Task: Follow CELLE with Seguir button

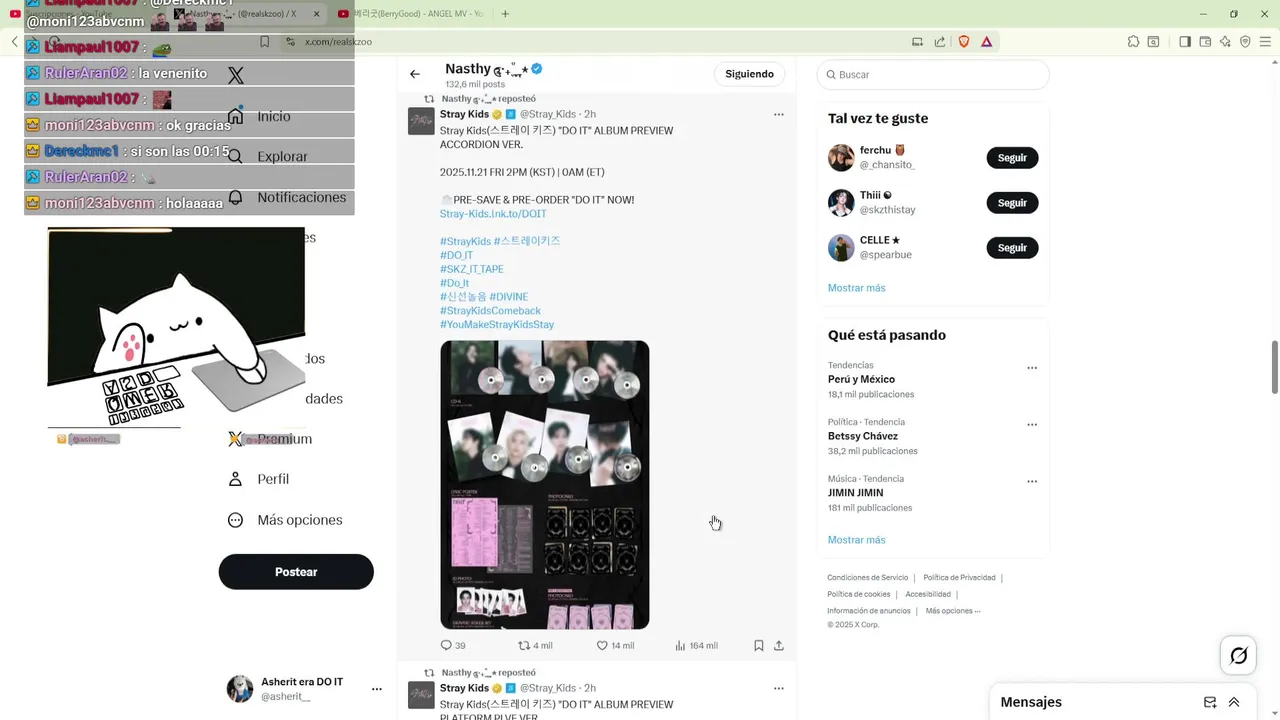Action: coord(1012,248)
